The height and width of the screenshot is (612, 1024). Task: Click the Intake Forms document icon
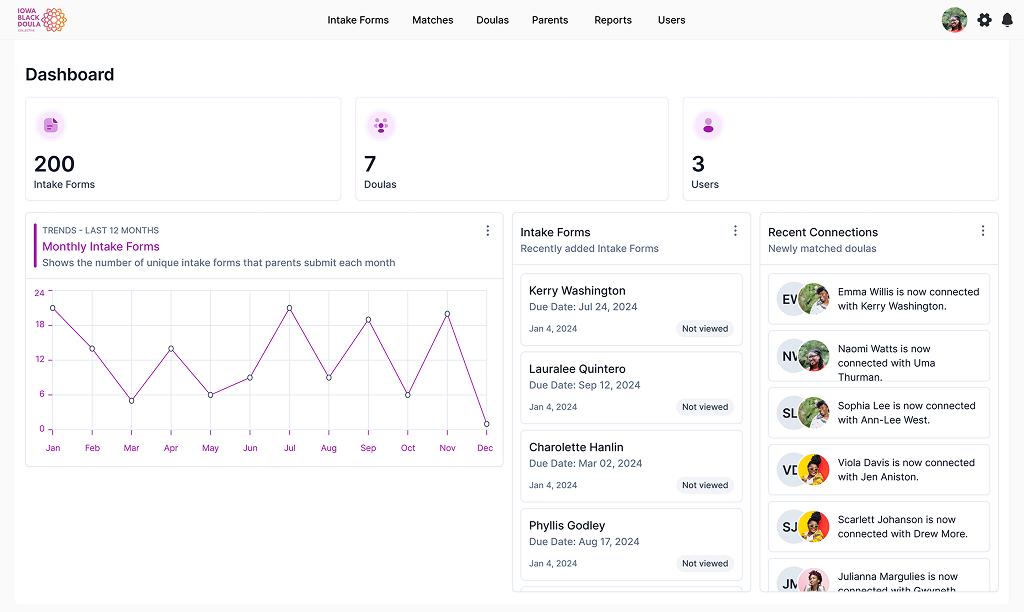tap(50, 125)
